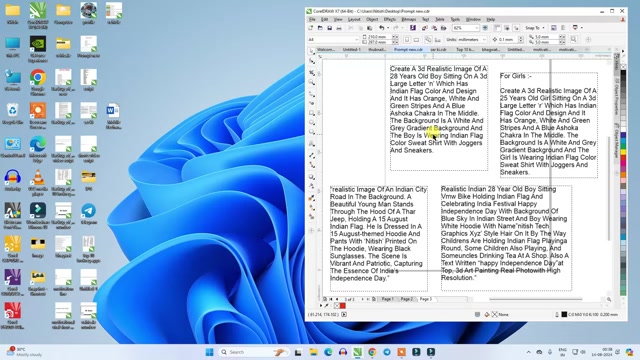Click the Open folder toolbar icon
640x360 pixels.
320,28
